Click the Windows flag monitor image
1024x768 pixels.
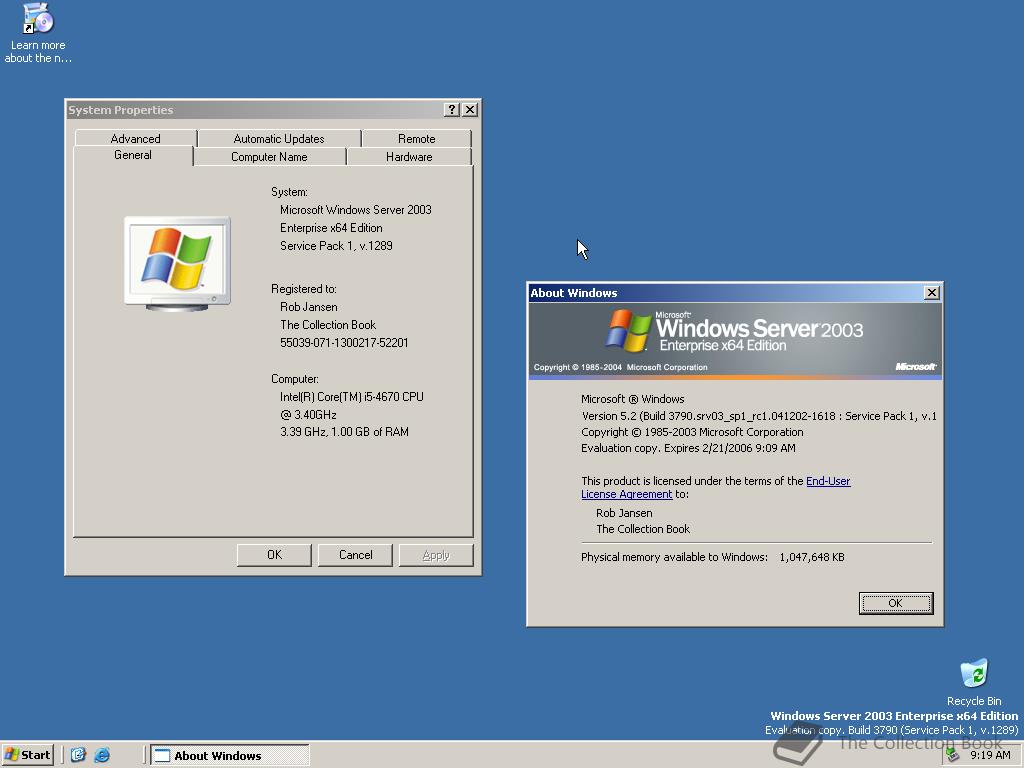pyautogui.click(x=177, y=263)
